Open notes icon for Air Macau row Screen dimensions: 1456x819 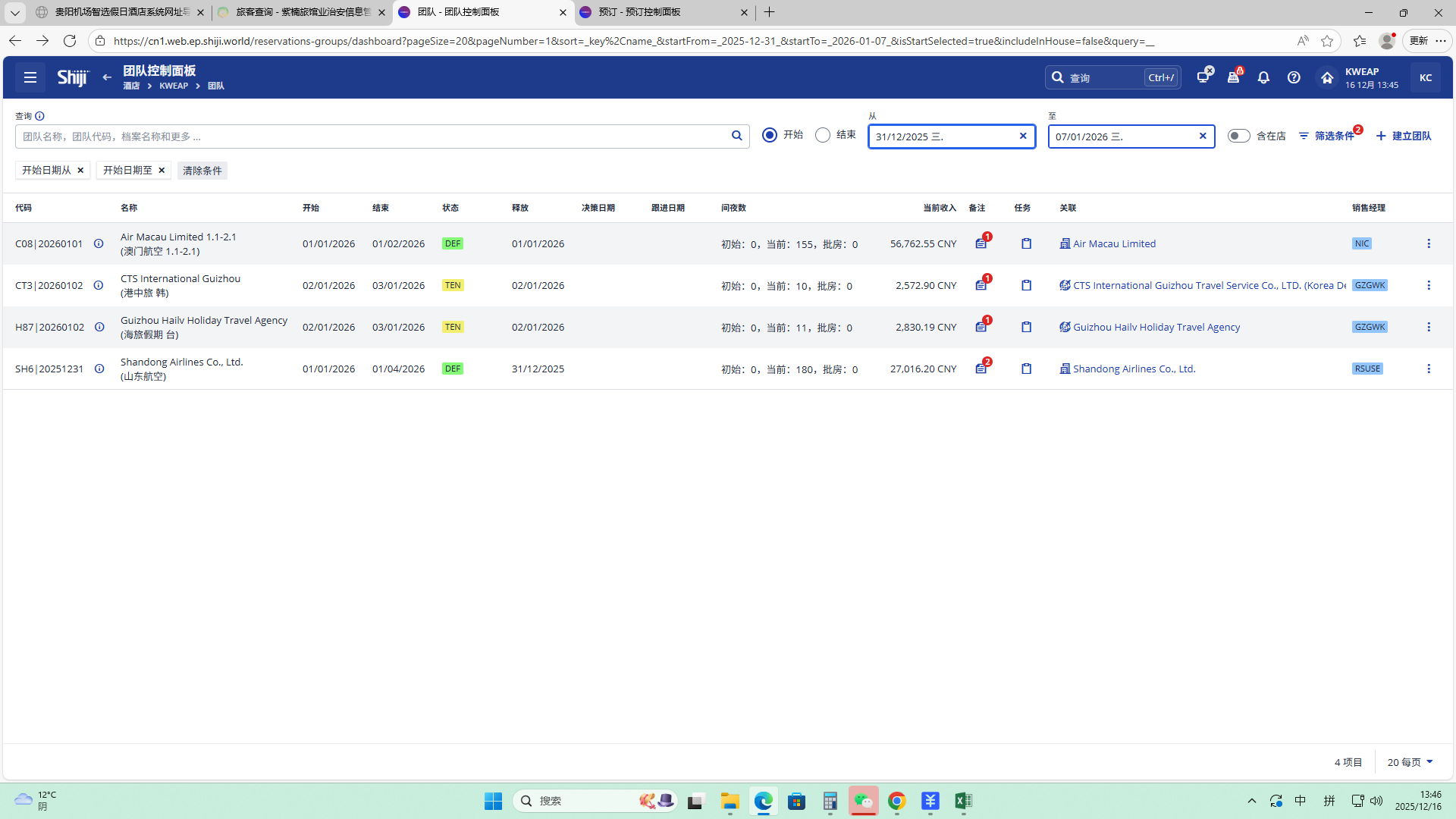981,243
